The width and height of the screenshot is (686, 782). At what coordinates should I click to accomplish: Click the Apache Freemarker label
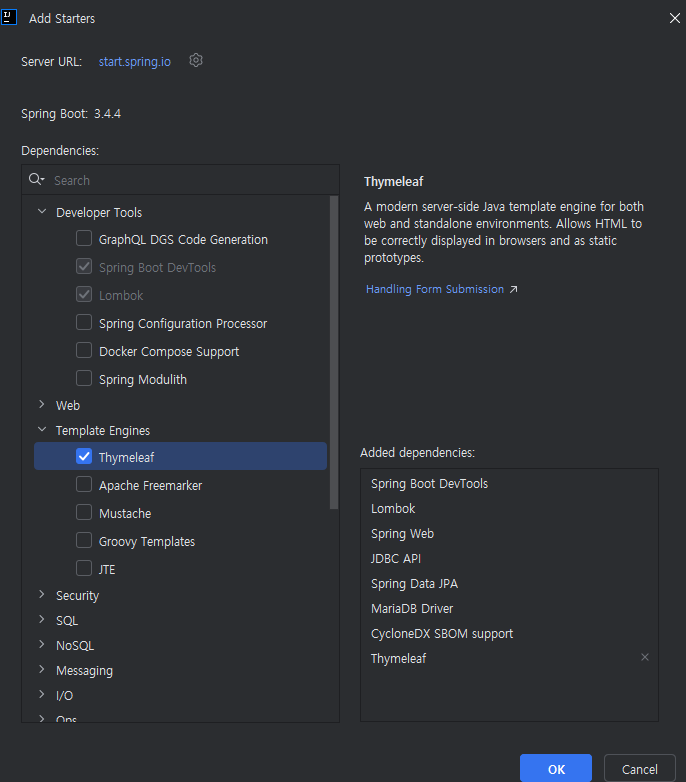tap(150, 485)
